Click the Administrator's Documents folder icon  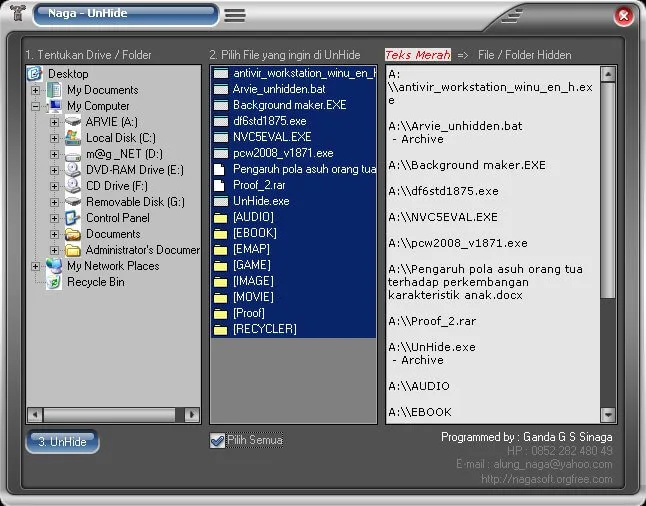(73, 250)
